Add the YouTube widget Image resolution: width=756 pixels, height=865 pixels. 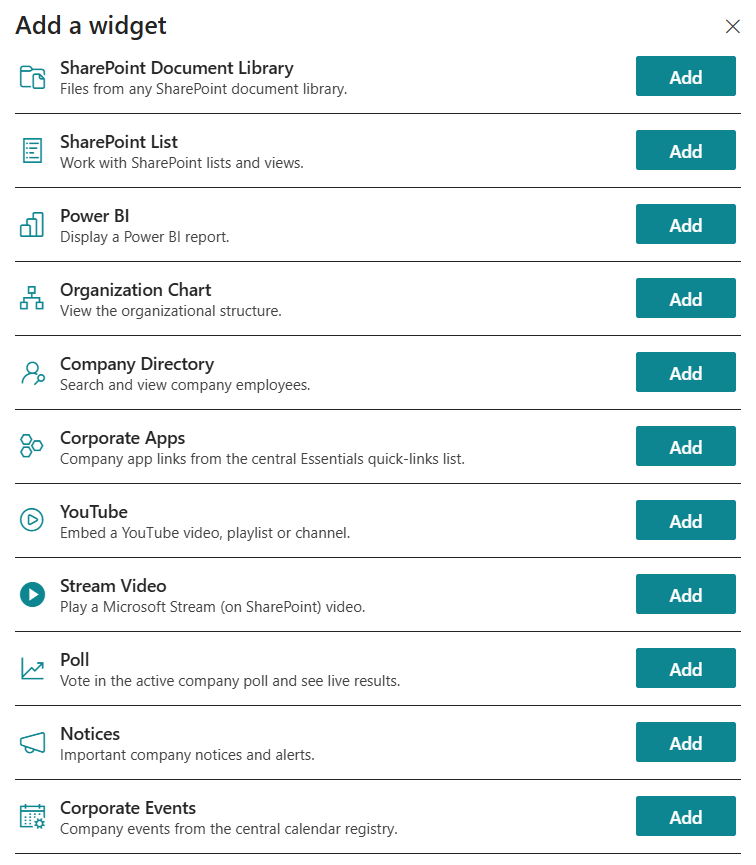685,520
